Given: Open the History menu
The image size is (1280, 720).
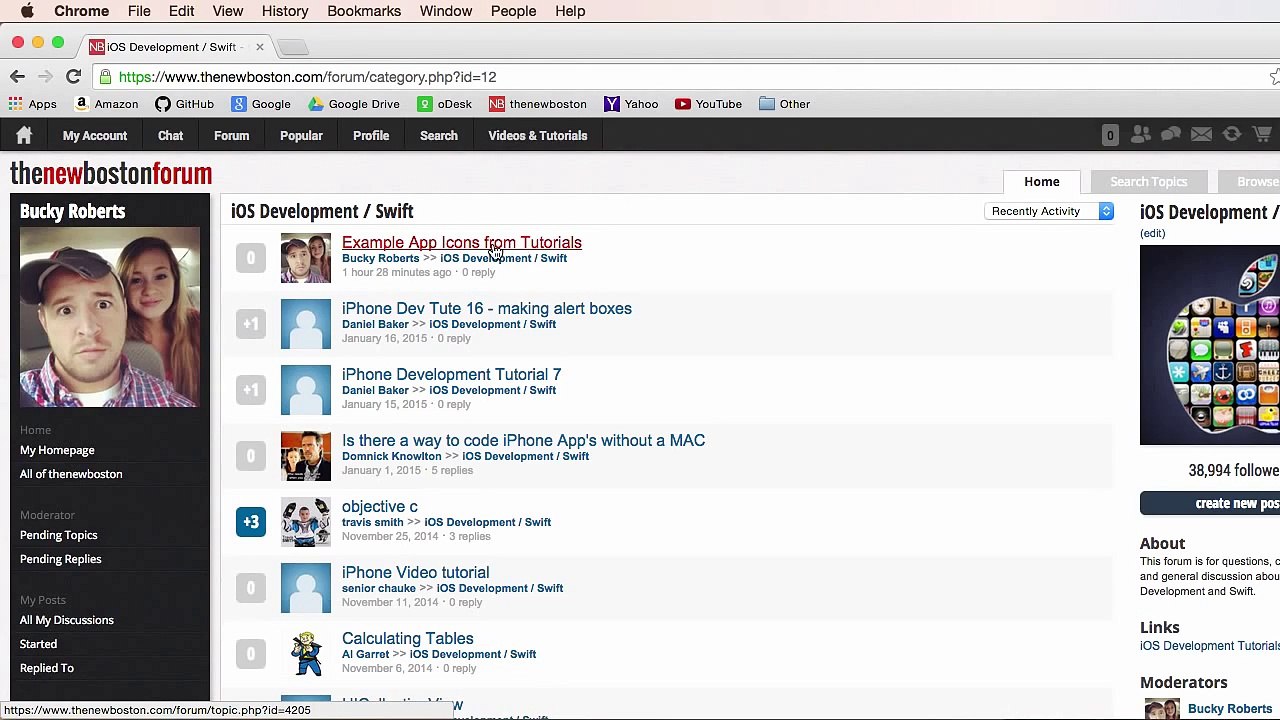Looking at the screenshot, I should tap(285, 11).
